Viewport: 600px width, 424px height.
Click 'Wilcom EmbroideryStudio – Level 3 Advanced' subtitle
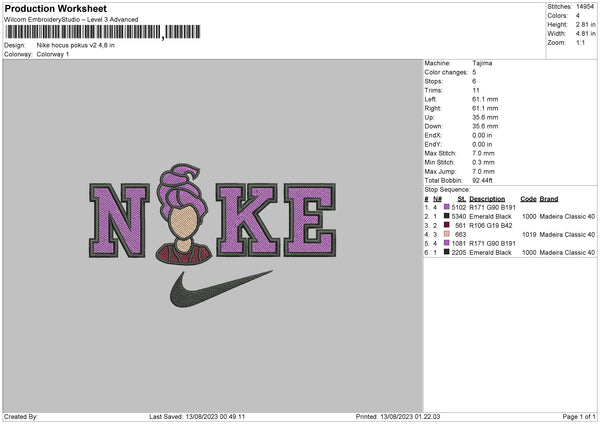71,20
